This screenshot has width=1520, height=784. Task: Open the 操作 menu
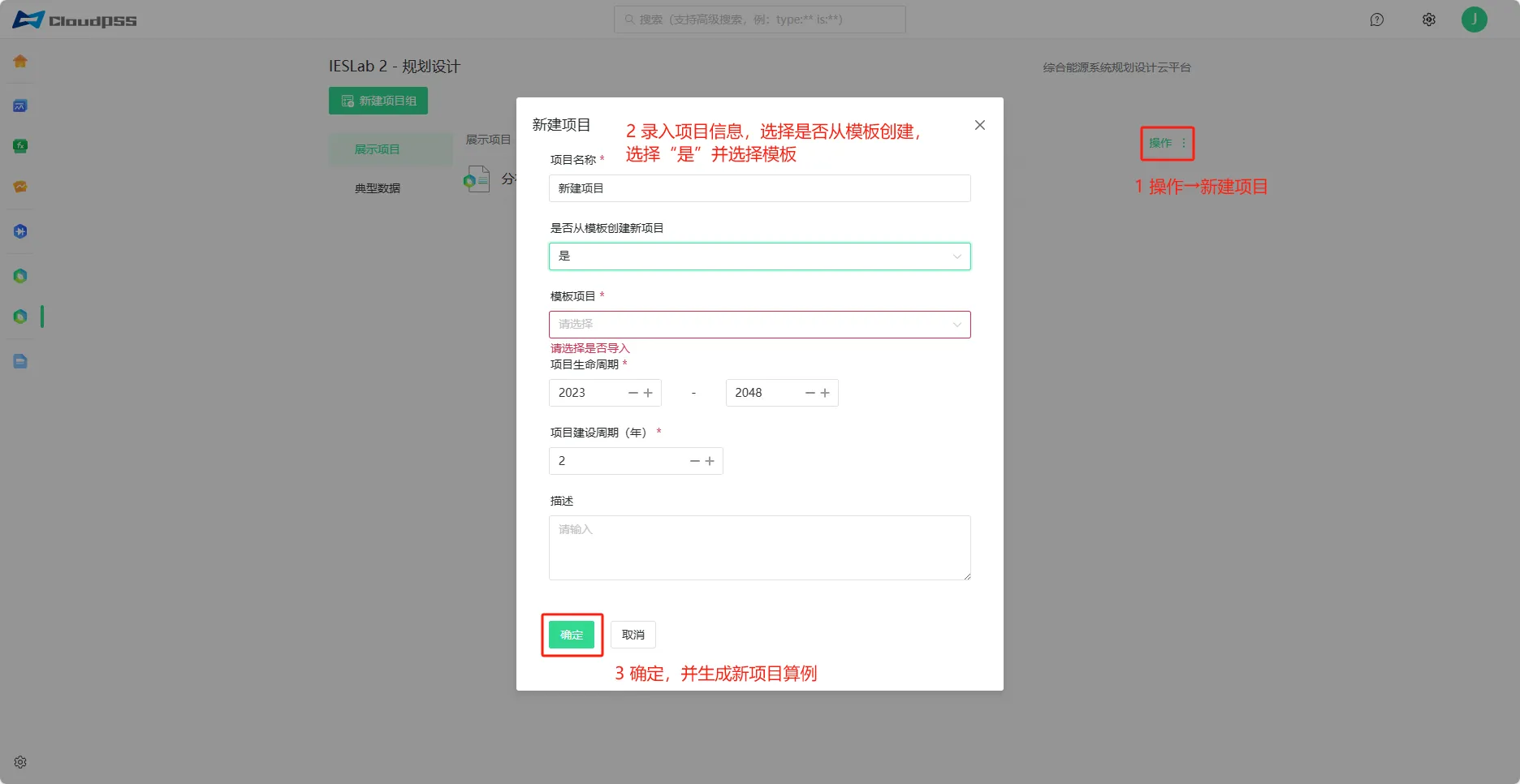(1168, 143)
